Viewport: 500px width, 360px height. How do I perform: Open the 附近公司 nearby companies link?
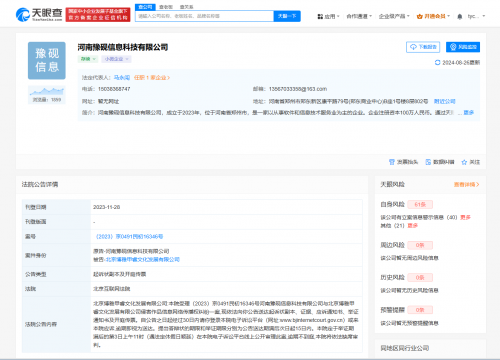(444, 101)
